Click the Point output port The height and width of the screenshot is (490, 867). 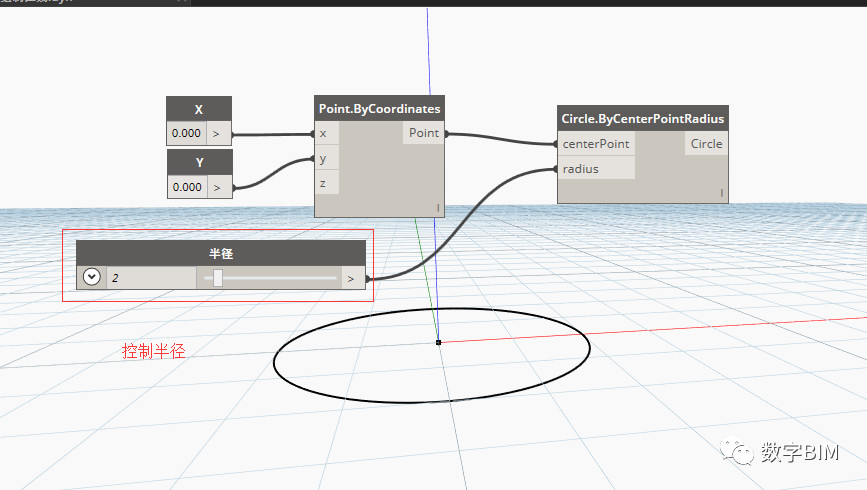tap(424, 133)
